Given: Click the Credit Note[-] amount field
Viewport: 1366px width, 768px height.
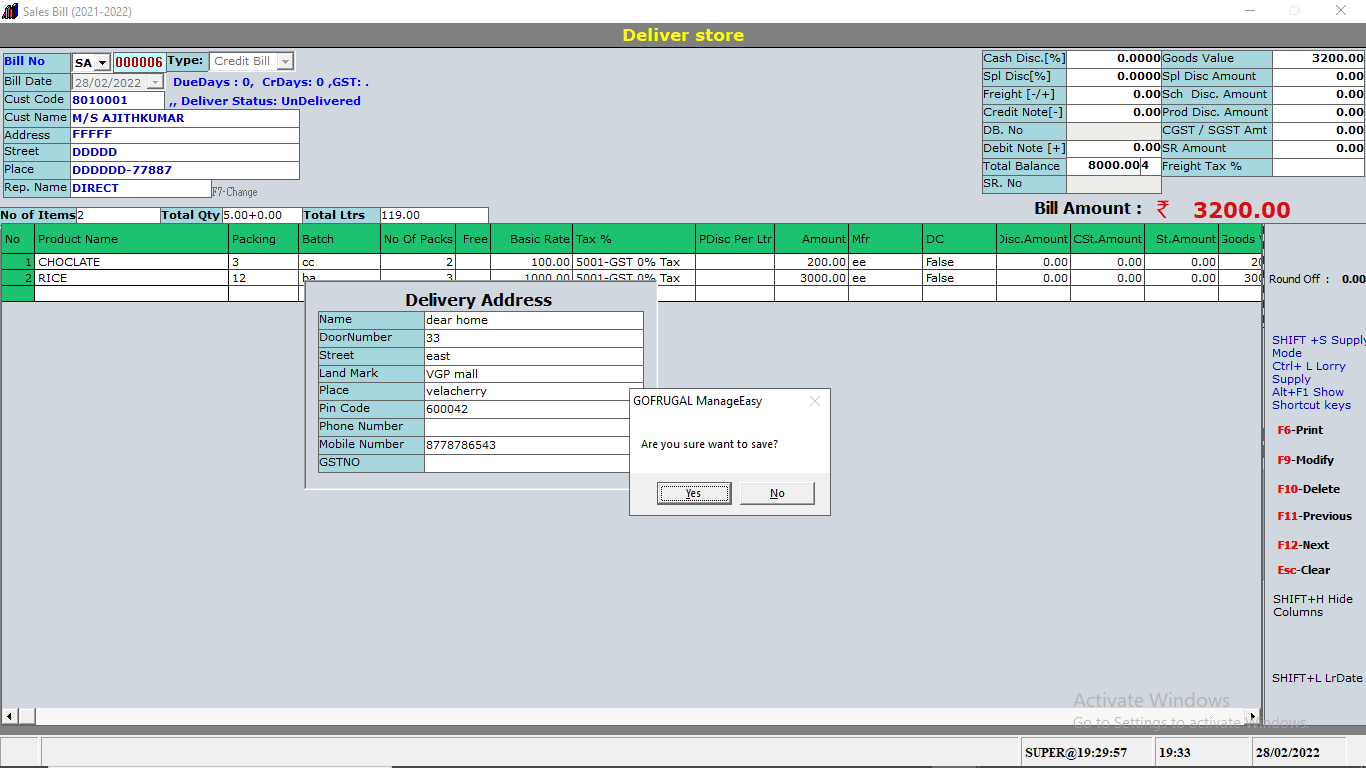Looking at the screenshot, I should (1114, 113).
